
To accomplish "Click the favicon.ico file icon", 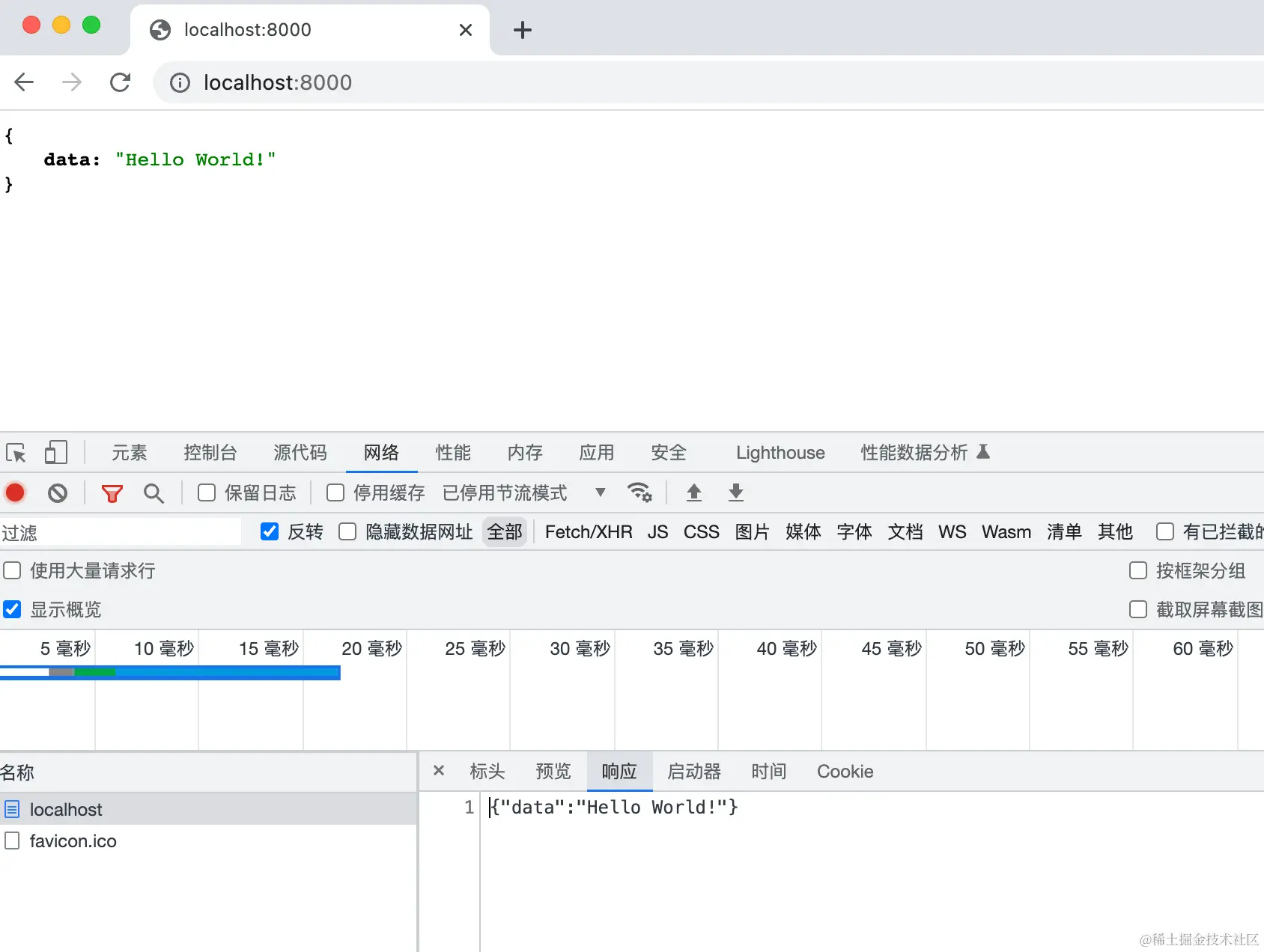I will point(12,840).
